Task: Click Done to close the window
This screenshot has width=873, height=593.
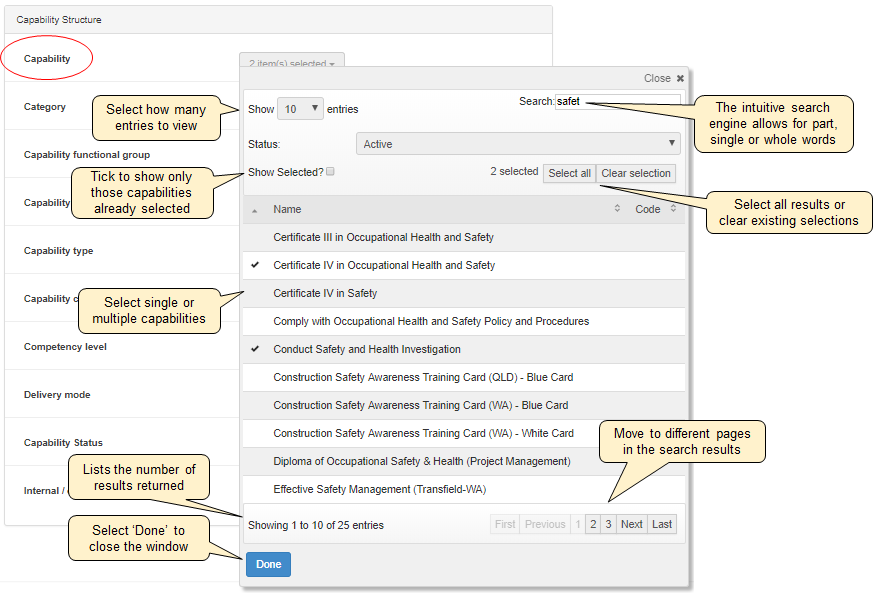Action: (x=268, y=564)
